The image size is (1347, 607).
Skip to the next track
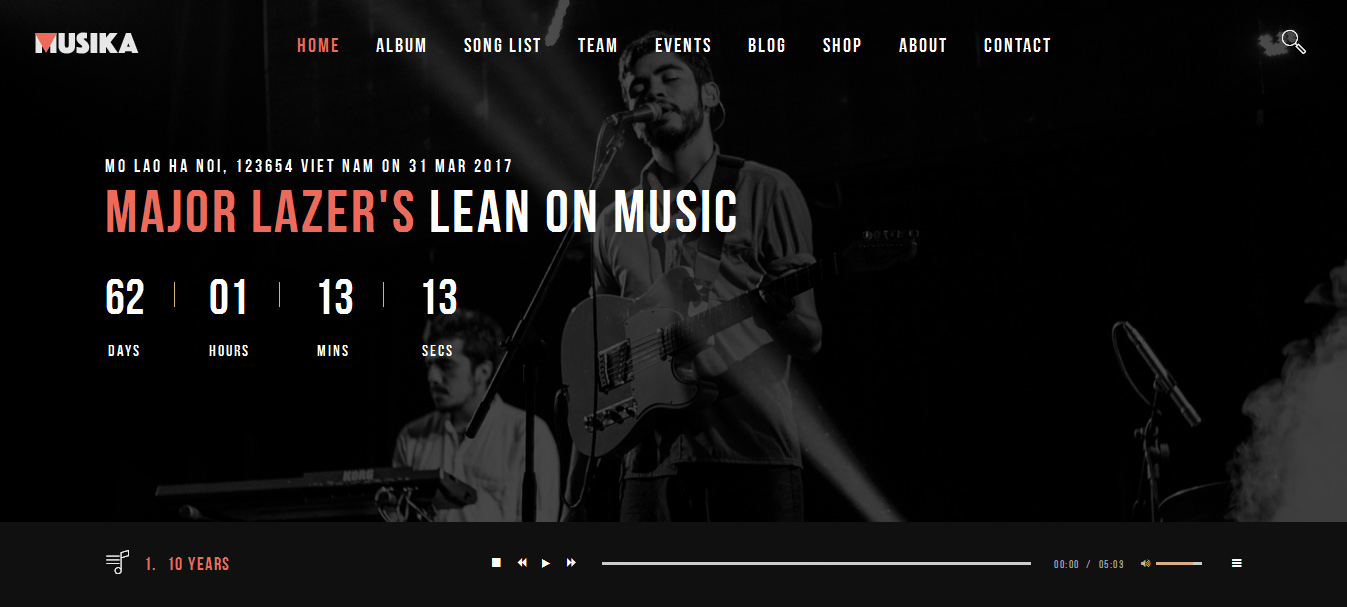pos(571,563)
